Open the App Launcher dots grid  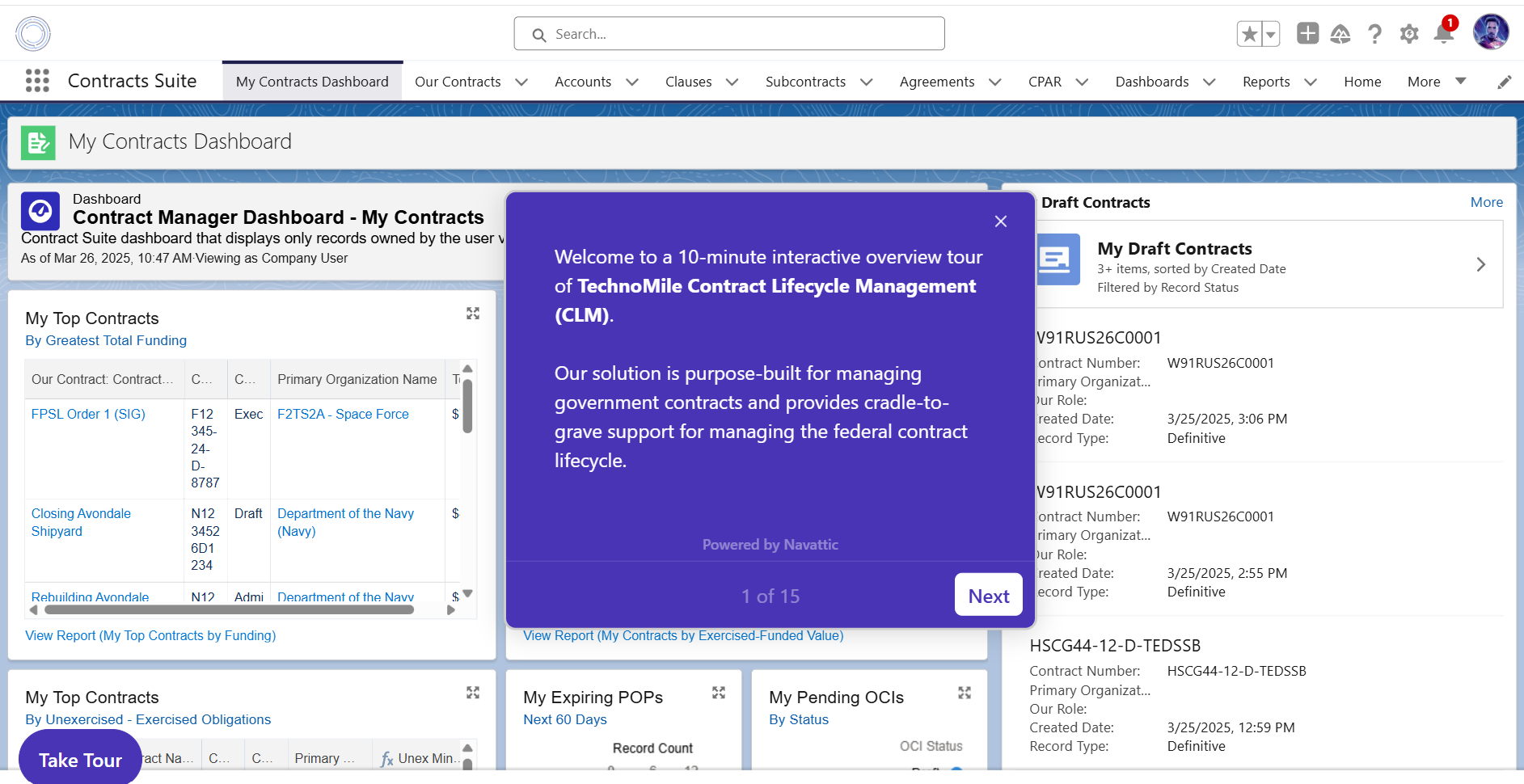(x=37, y=81)
